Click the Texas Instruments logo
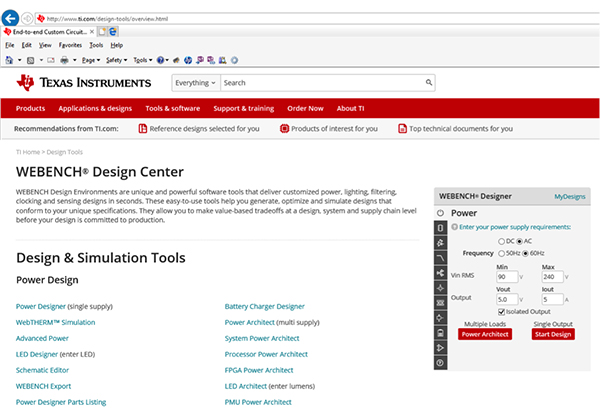This screenshot has height=410, width=600. [84, 82]
